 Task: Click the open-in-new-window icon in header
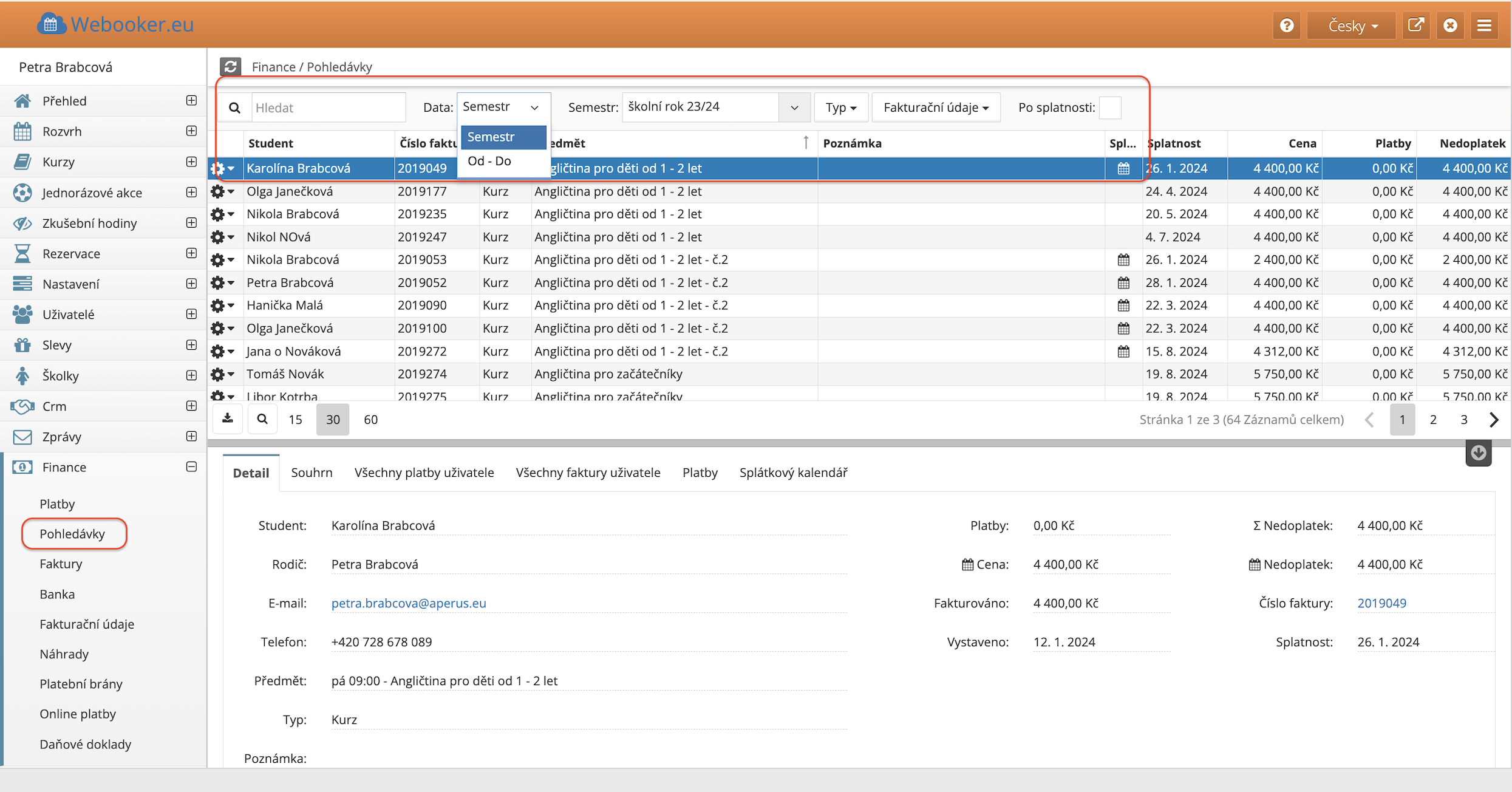[x=1415, y=26]
